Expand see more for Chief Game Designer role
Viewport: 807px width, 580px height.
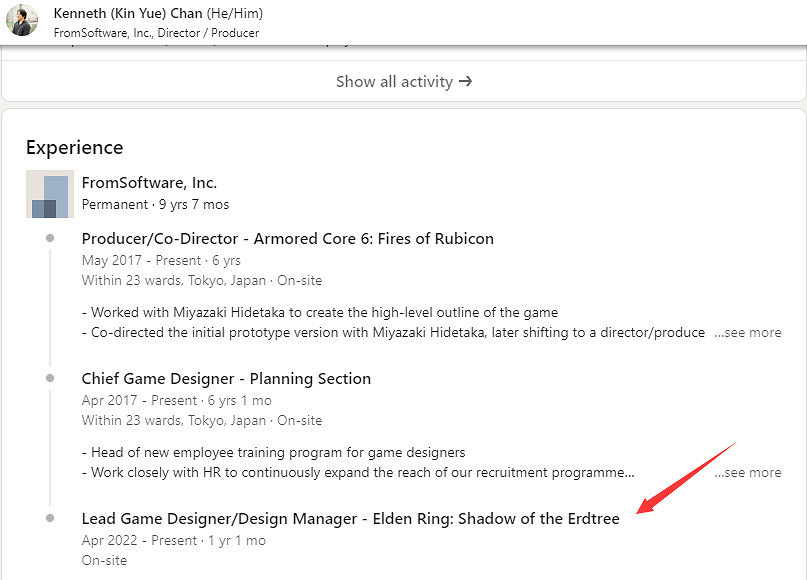pos(747,472)
